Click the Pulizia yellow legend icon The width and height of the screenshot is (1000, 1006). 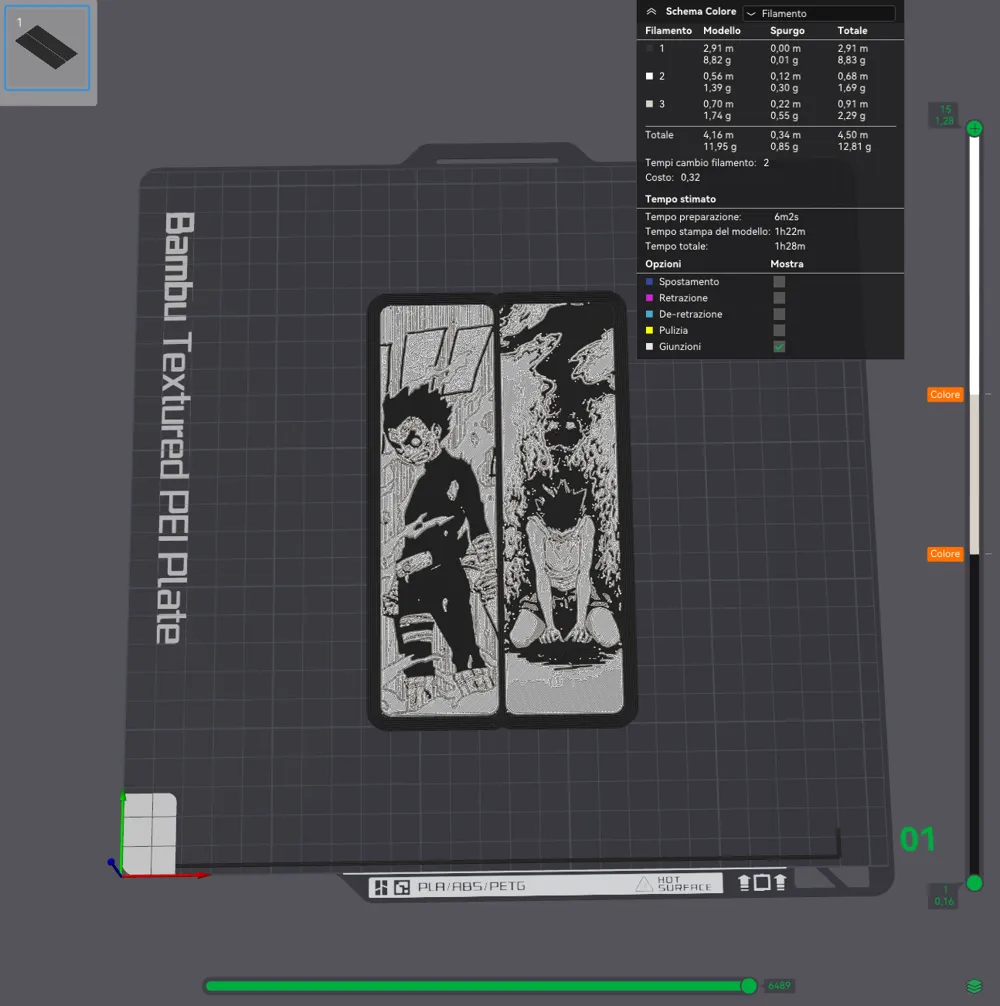(649, 330)
